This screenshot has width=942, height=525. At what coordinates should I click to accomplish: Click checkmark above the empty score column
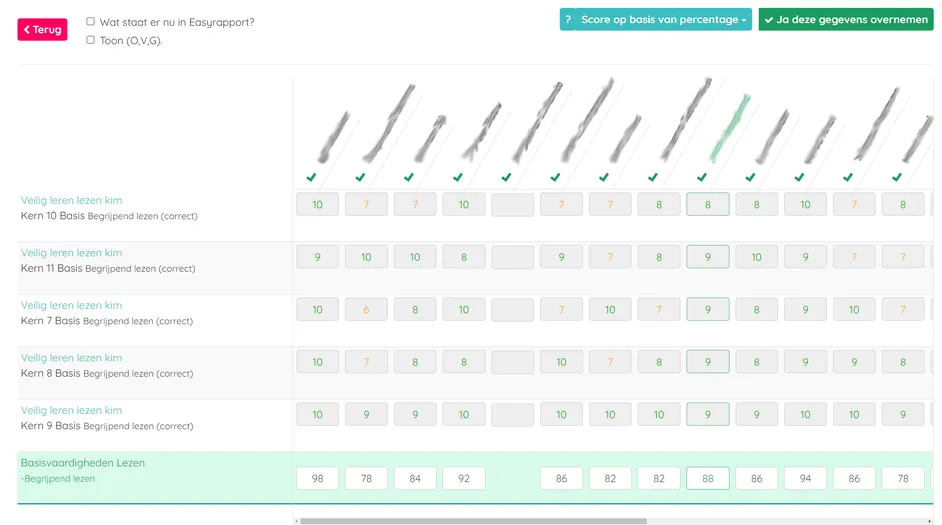point(506,177)
